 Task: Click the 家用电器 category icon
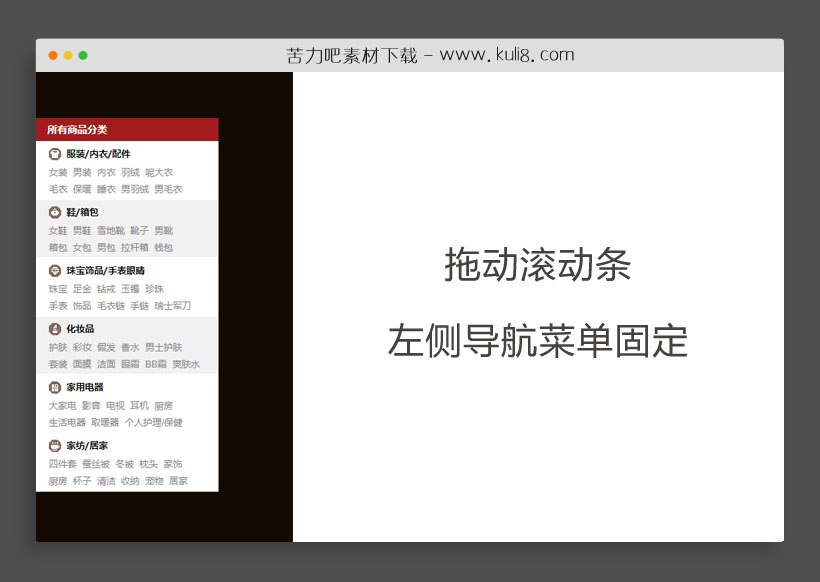(x=54, y=387)
